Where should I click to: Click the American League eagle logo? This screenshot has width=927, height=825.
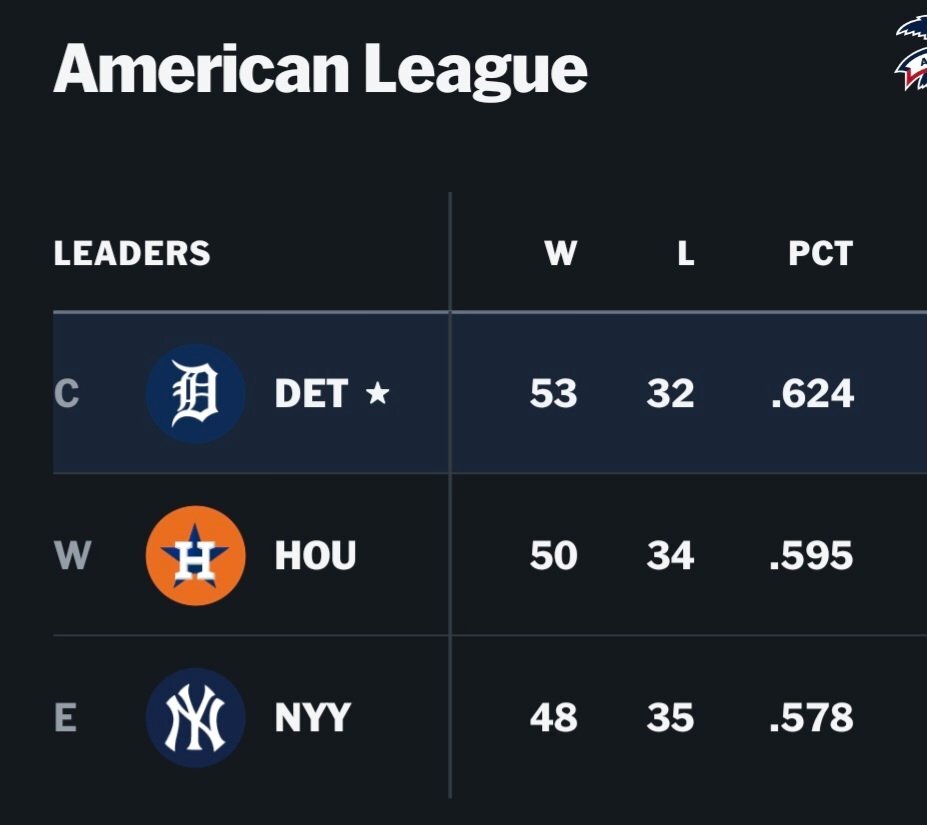(x=910, y=53)
